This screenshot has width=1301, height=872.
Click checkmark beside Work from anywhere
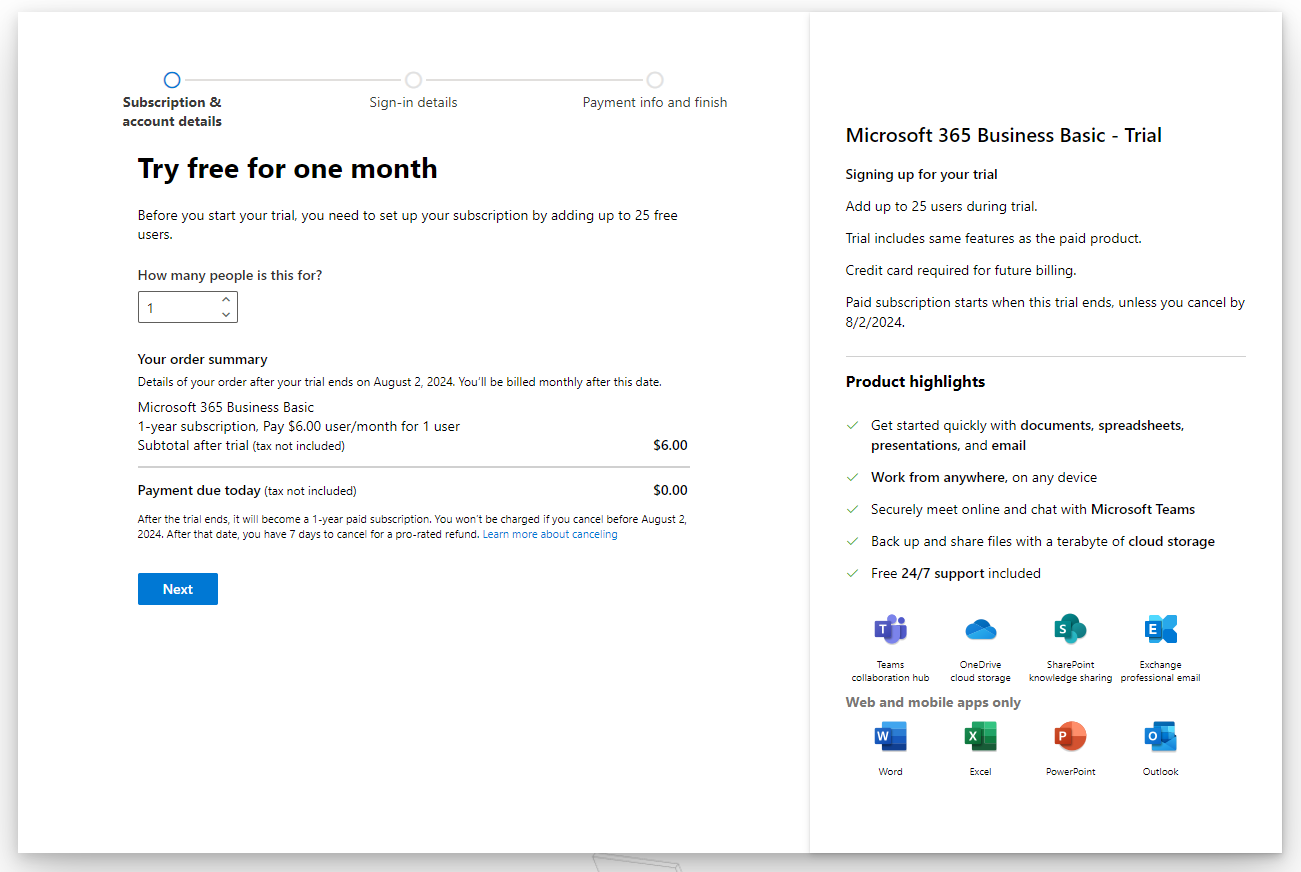[852, 477]
